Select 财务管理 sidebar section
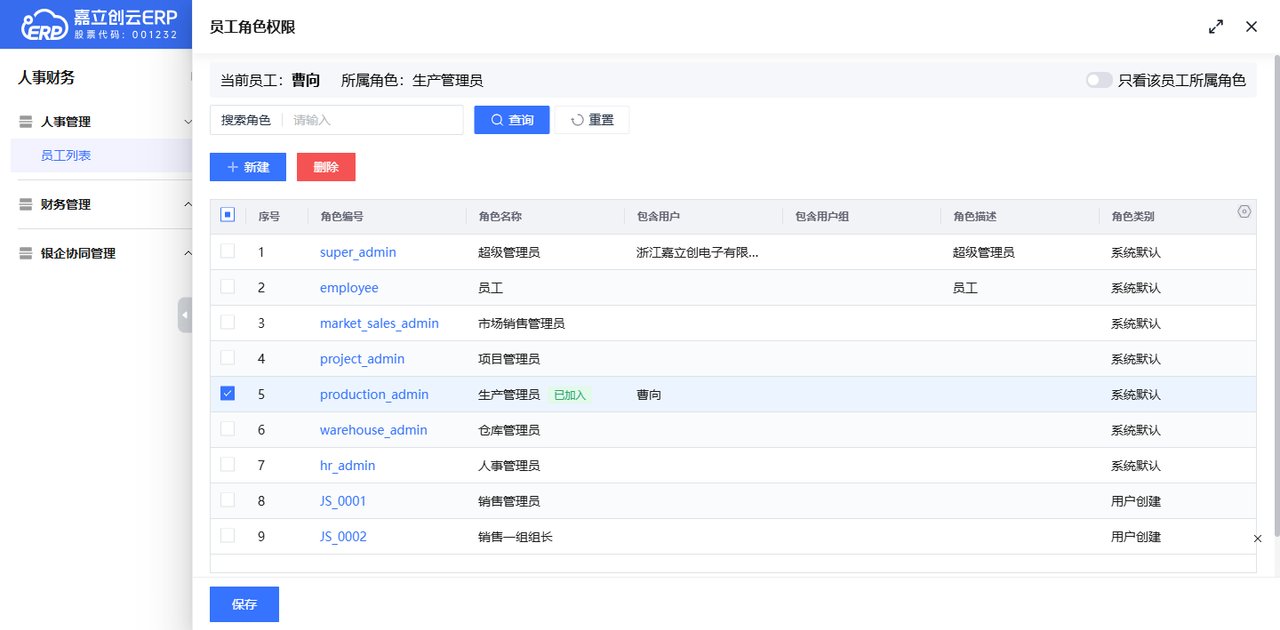The image size is (1280, 630). (x=66, y=205)
